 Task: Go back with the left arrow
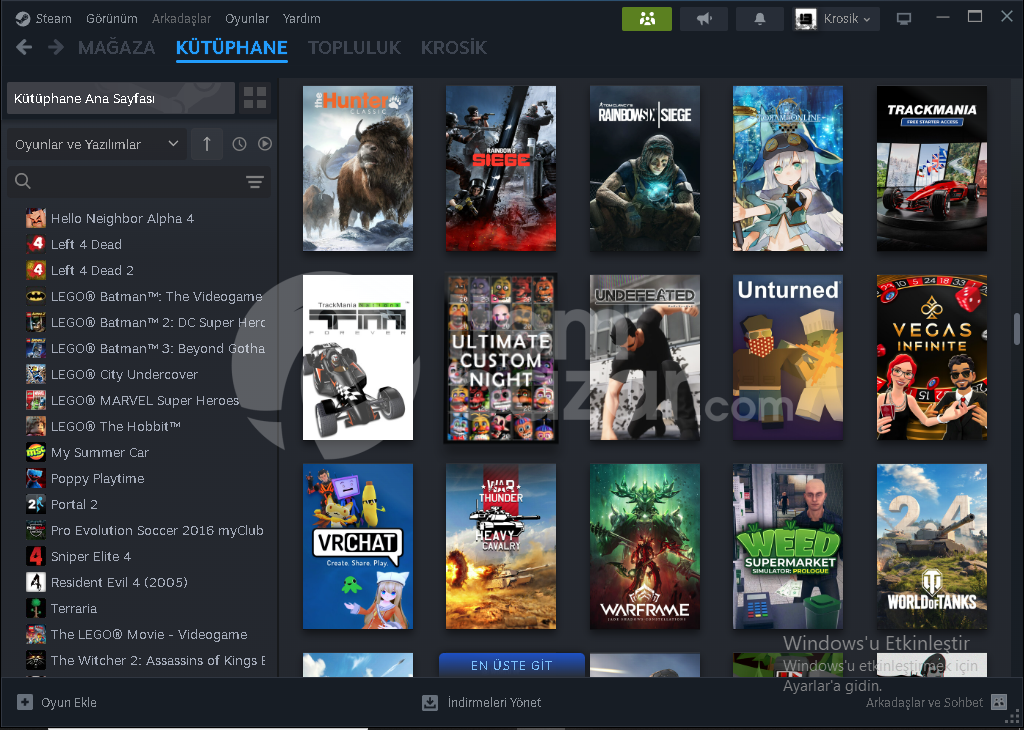(24, 47)
